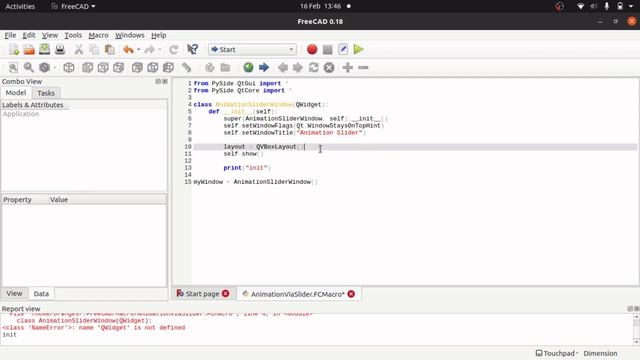
Task: Click the Redo arrow icon
Action: (150, 49)
